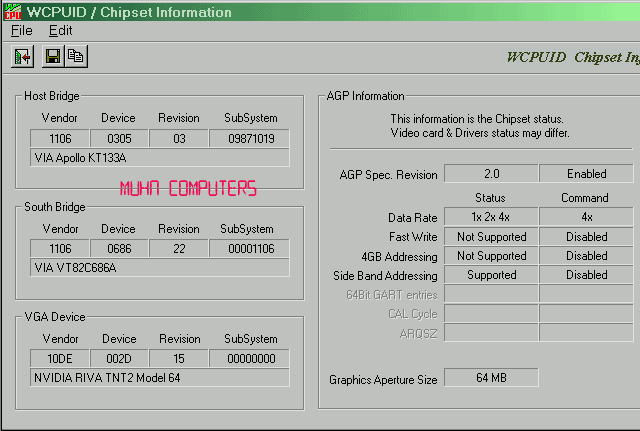The height and width of the screenshot is (431, 640).
Task: Select VGA revision value 15
Action: click(x=179, y=358)
